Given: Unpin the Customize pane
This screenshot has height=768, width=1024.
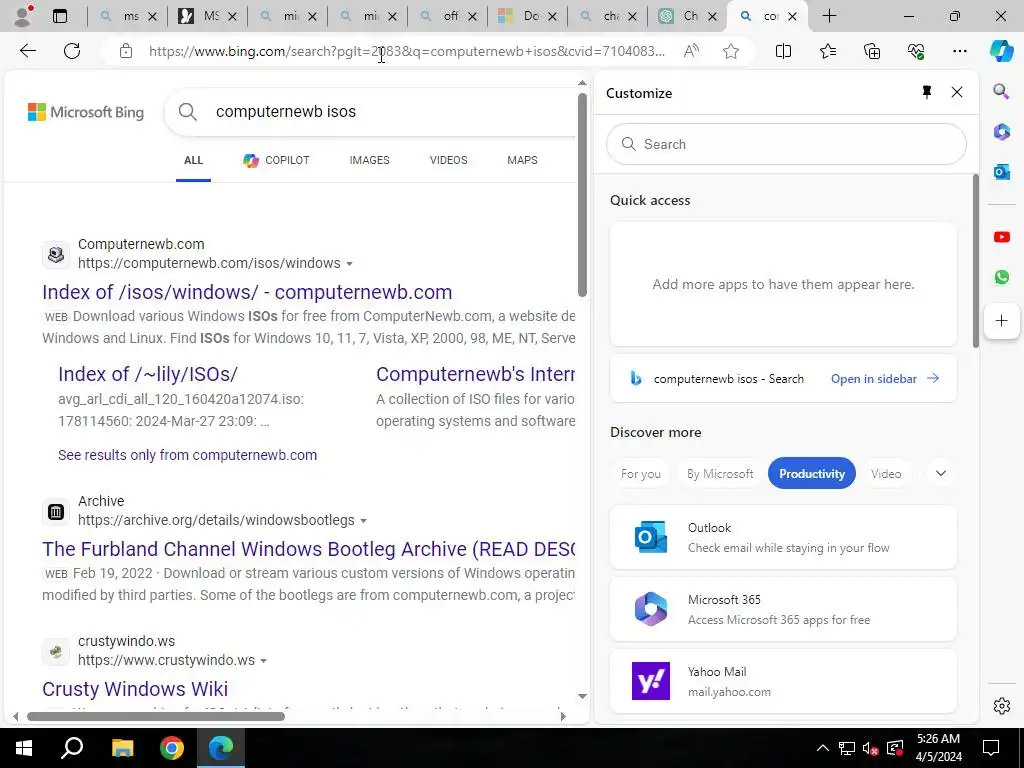Looking at the screenshot, I should [x=927, y=92].
